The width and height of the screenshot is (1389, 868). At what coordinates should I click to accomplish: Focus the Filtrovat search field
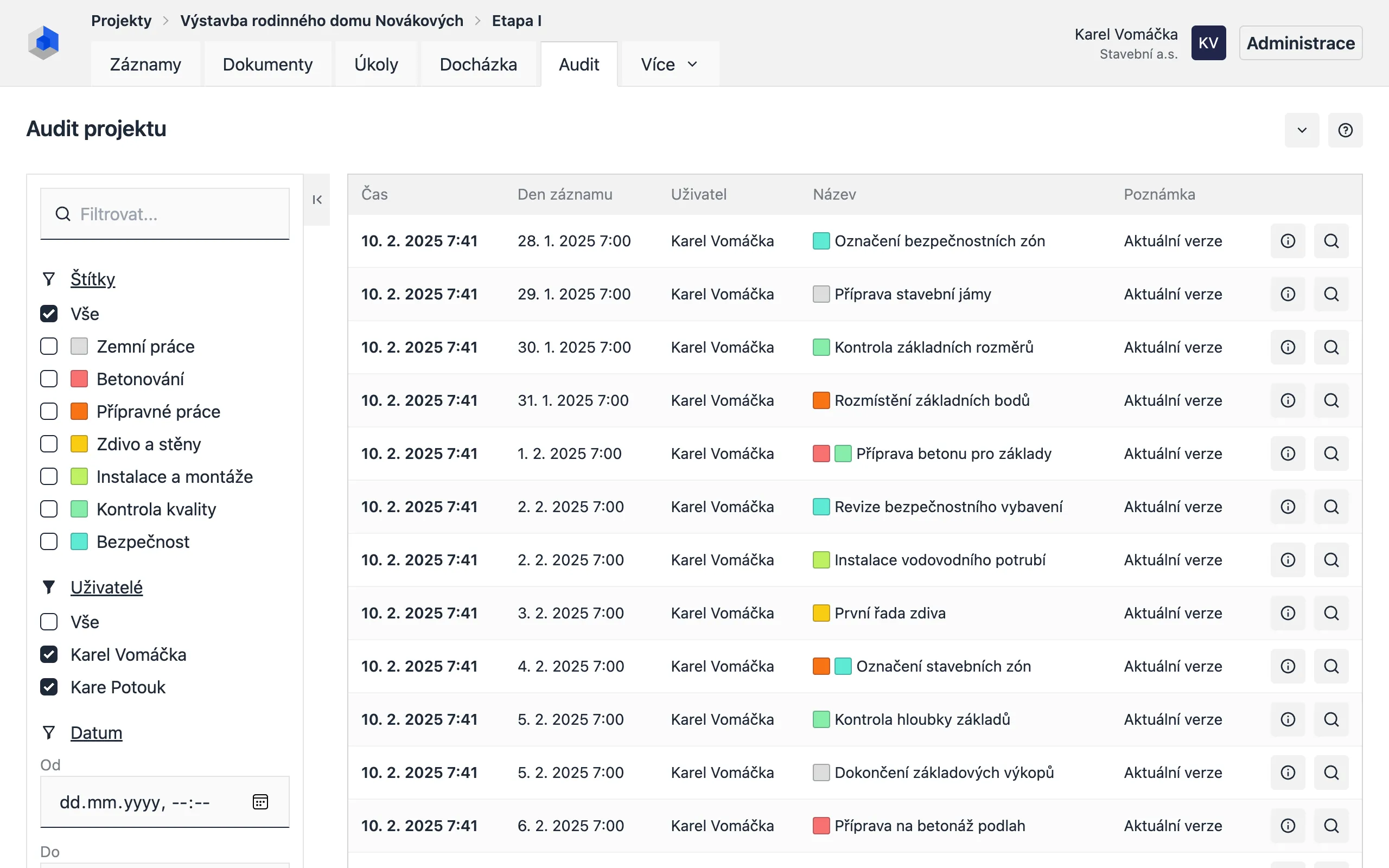(x=165, y=214)
